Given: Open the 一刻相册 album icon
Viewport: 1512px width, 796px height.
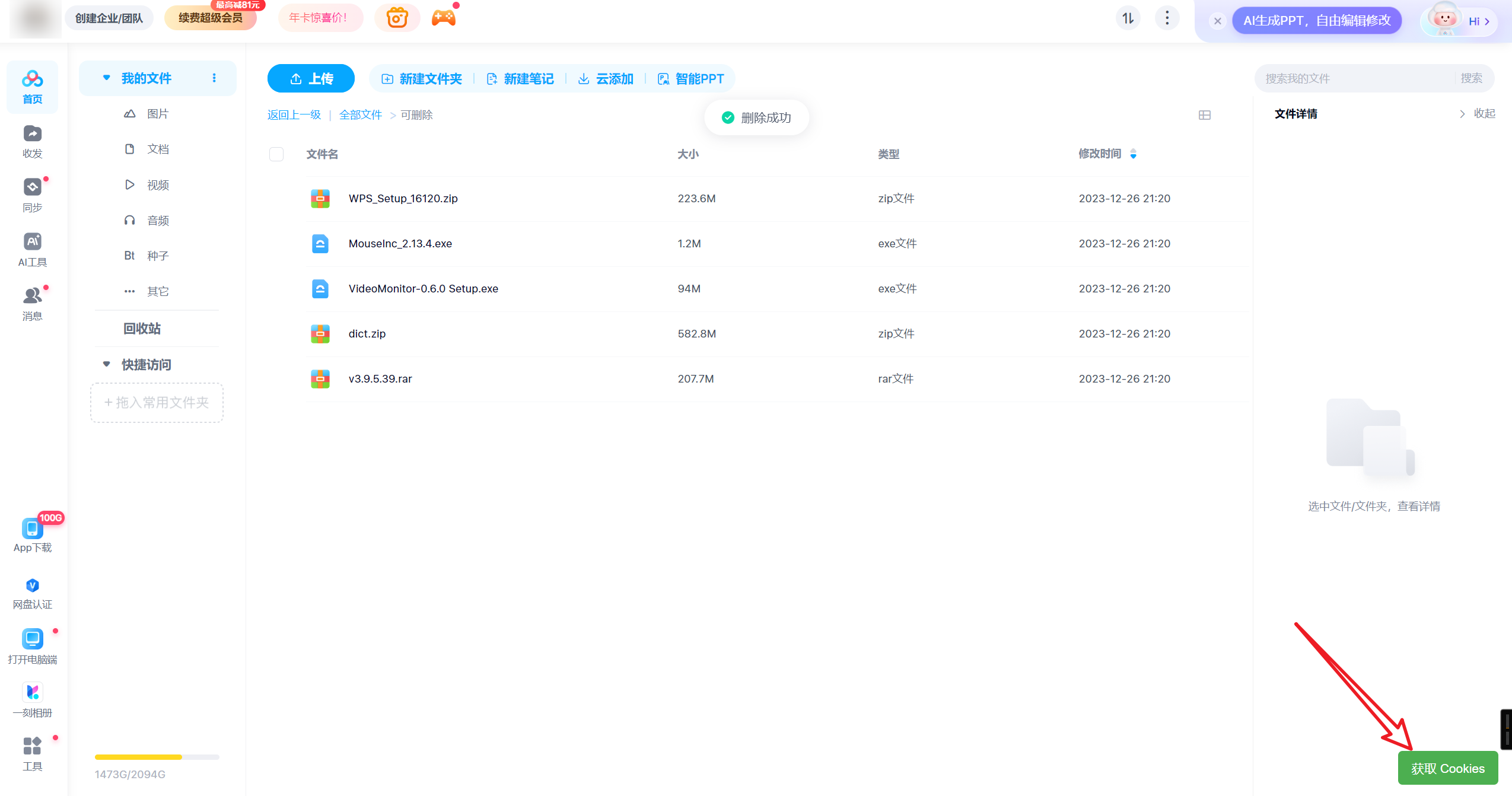Looking at the screenshot, I should (32, 692).
